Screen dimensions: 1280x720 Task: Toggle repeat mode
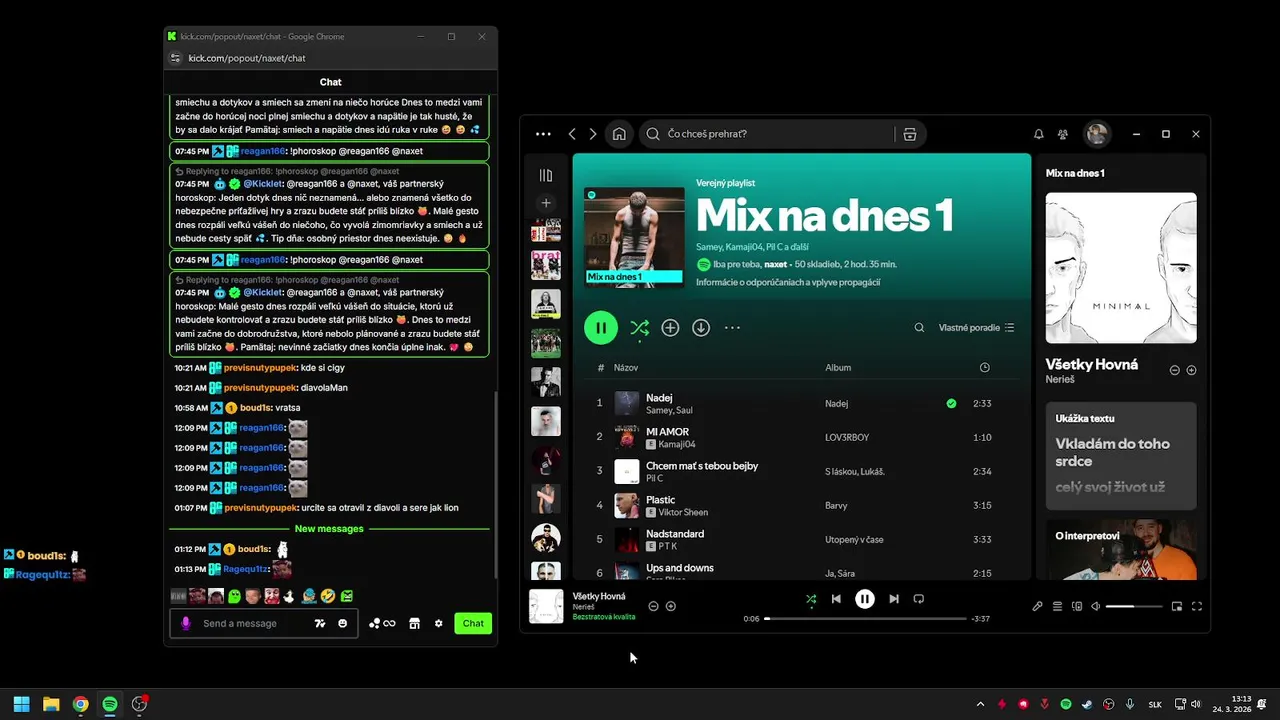click(918, 599)
